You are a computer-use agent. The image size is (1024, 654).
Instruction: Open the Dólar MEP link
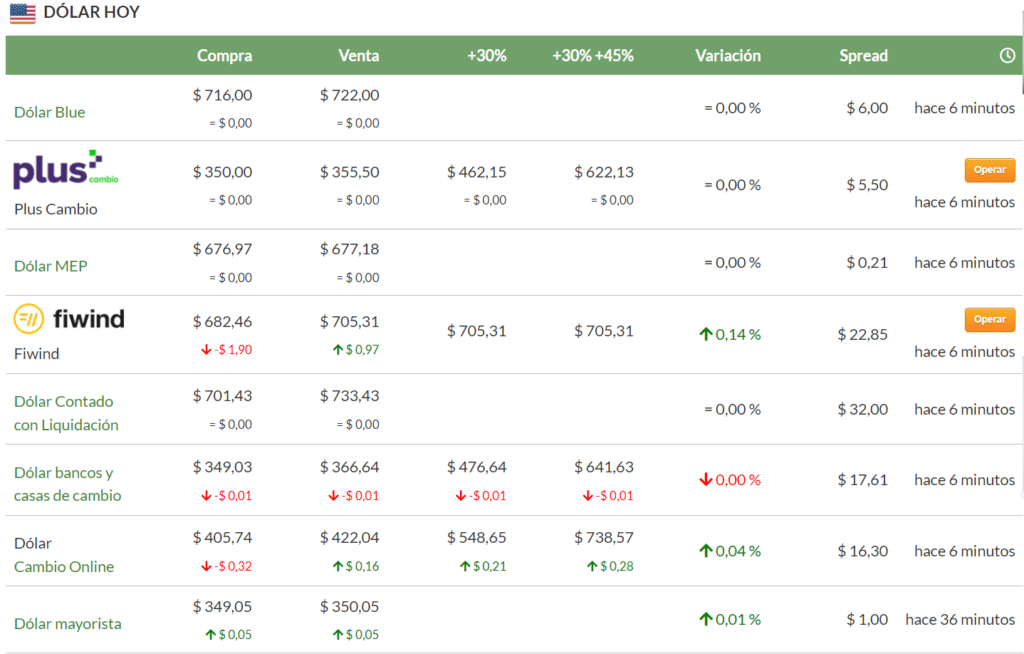pos(50,266)
